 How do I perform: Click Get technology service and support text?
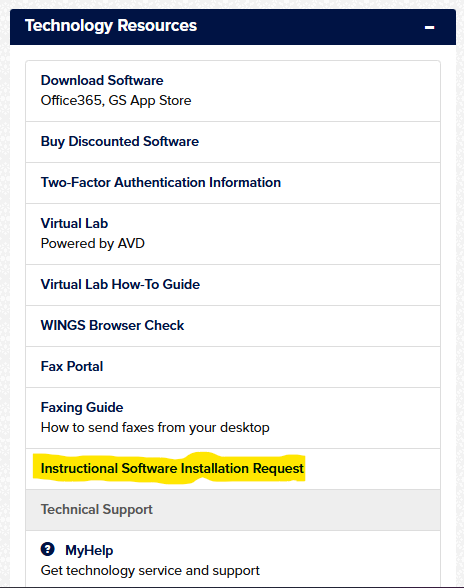coord(150,570)
